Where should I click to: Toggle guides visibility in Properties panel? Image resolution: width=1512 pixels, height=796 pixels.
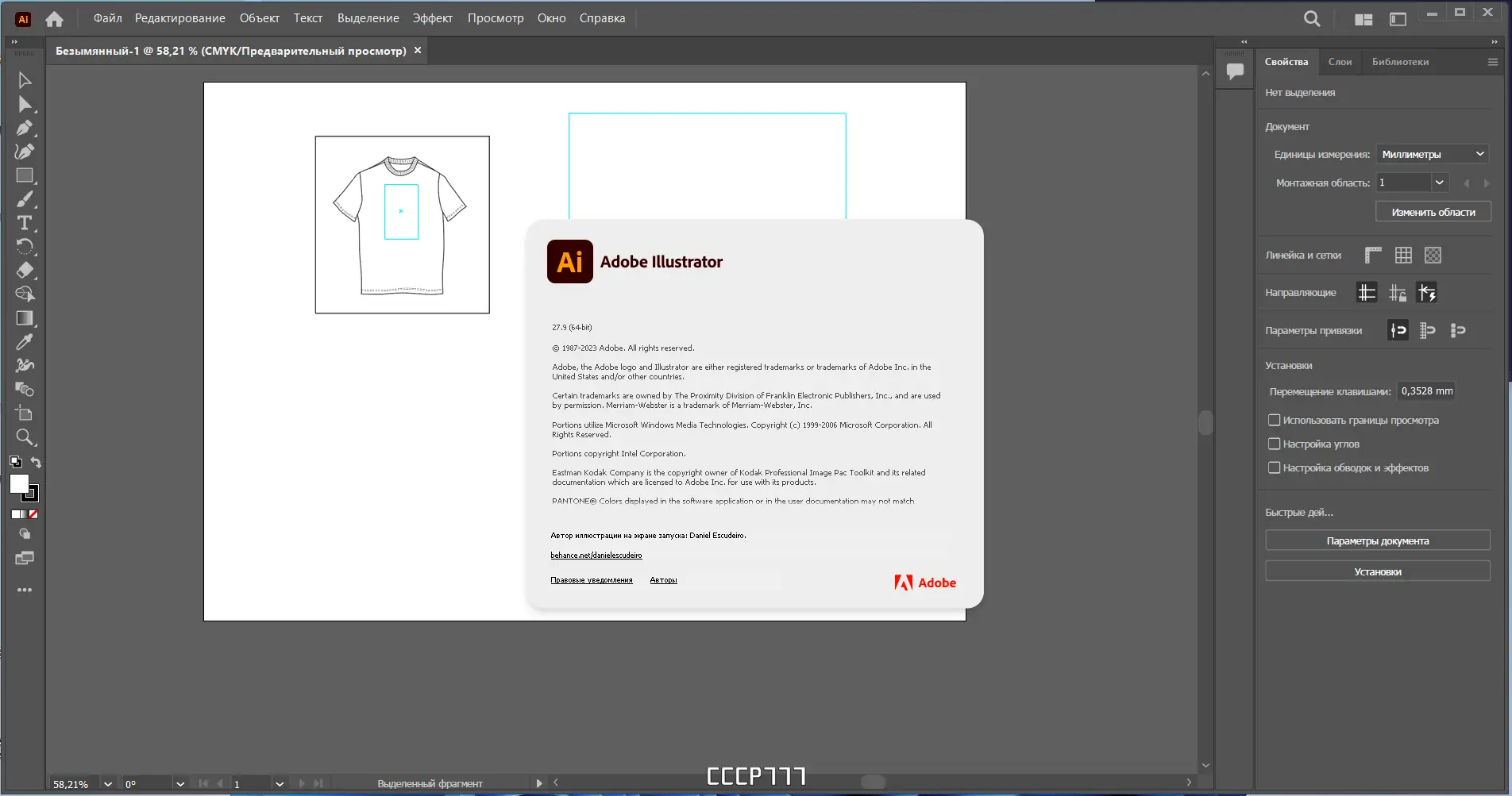tap(1367, 292)
